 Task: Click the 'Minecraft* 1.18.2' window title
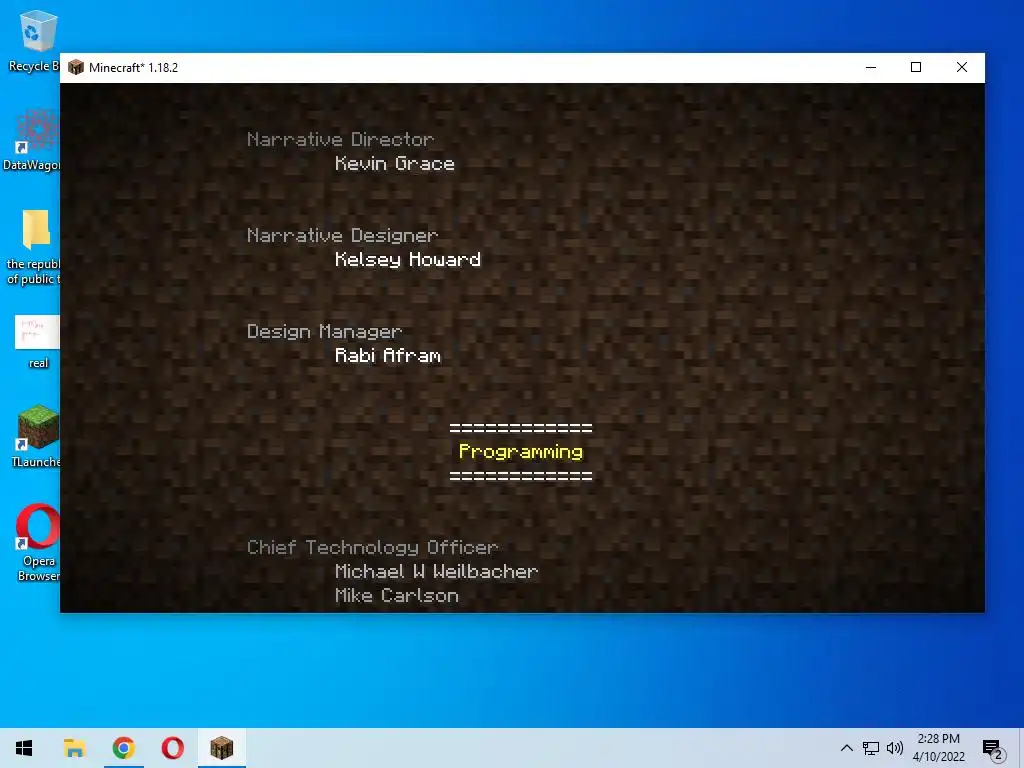pos(133,67)
